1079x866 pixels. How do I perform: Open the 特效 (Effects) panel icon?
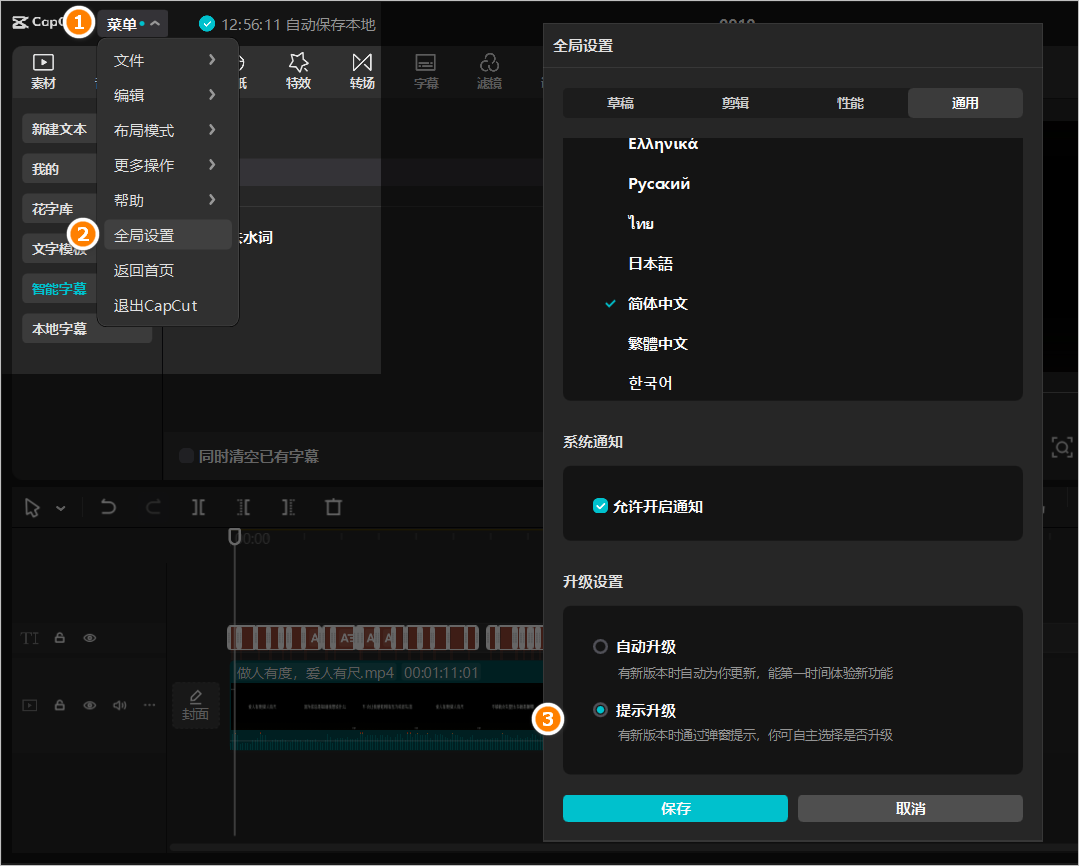[298, 71]
